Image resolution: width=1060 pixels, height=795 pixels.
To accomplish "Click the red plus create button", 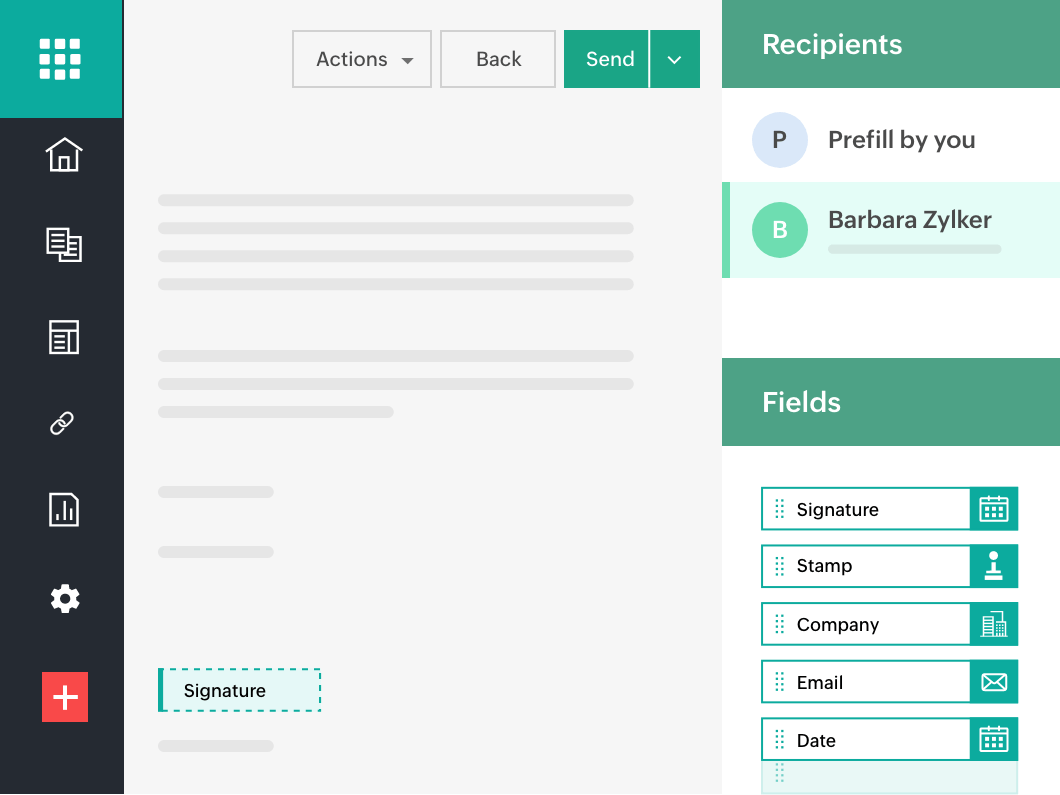I will pyautogui.click(x=65, y=697).
